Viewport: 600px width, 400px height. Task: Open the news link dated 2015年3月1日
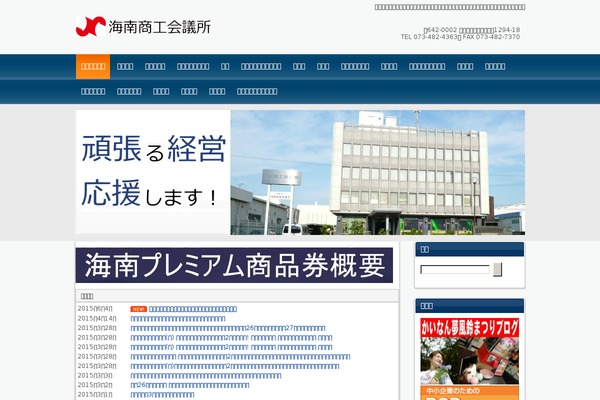point(162,395)
